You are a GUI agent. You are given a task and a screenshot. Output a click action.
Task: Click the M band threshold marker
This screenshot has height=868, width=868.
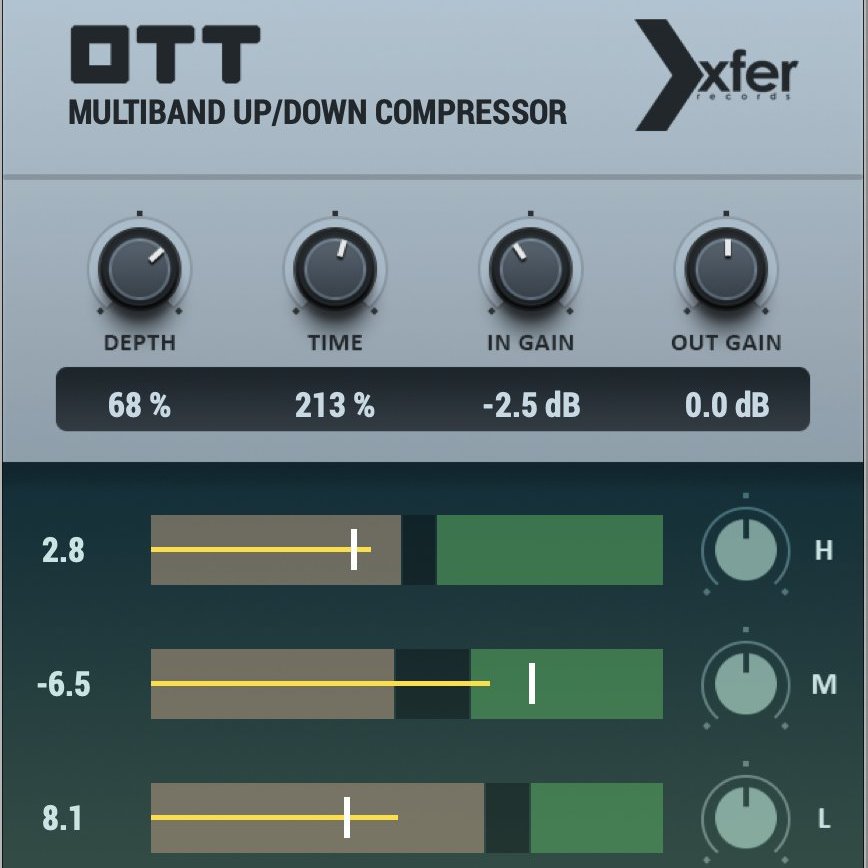531,686
